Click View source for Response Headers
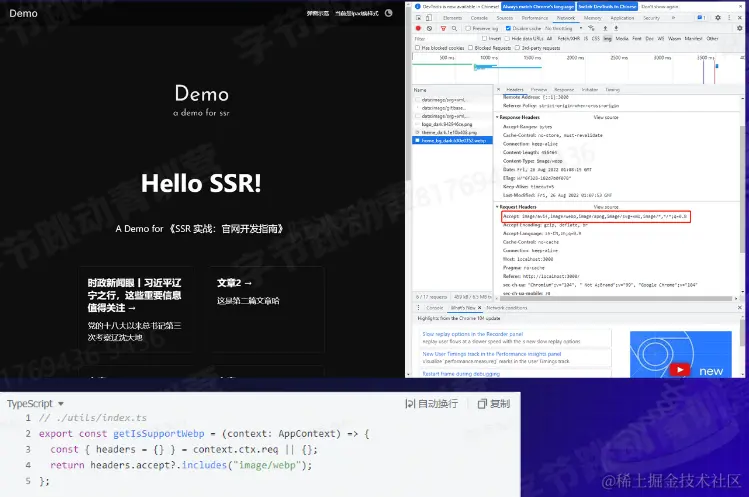Viewport: 749px width, 497px height. [x=606, y=117]
